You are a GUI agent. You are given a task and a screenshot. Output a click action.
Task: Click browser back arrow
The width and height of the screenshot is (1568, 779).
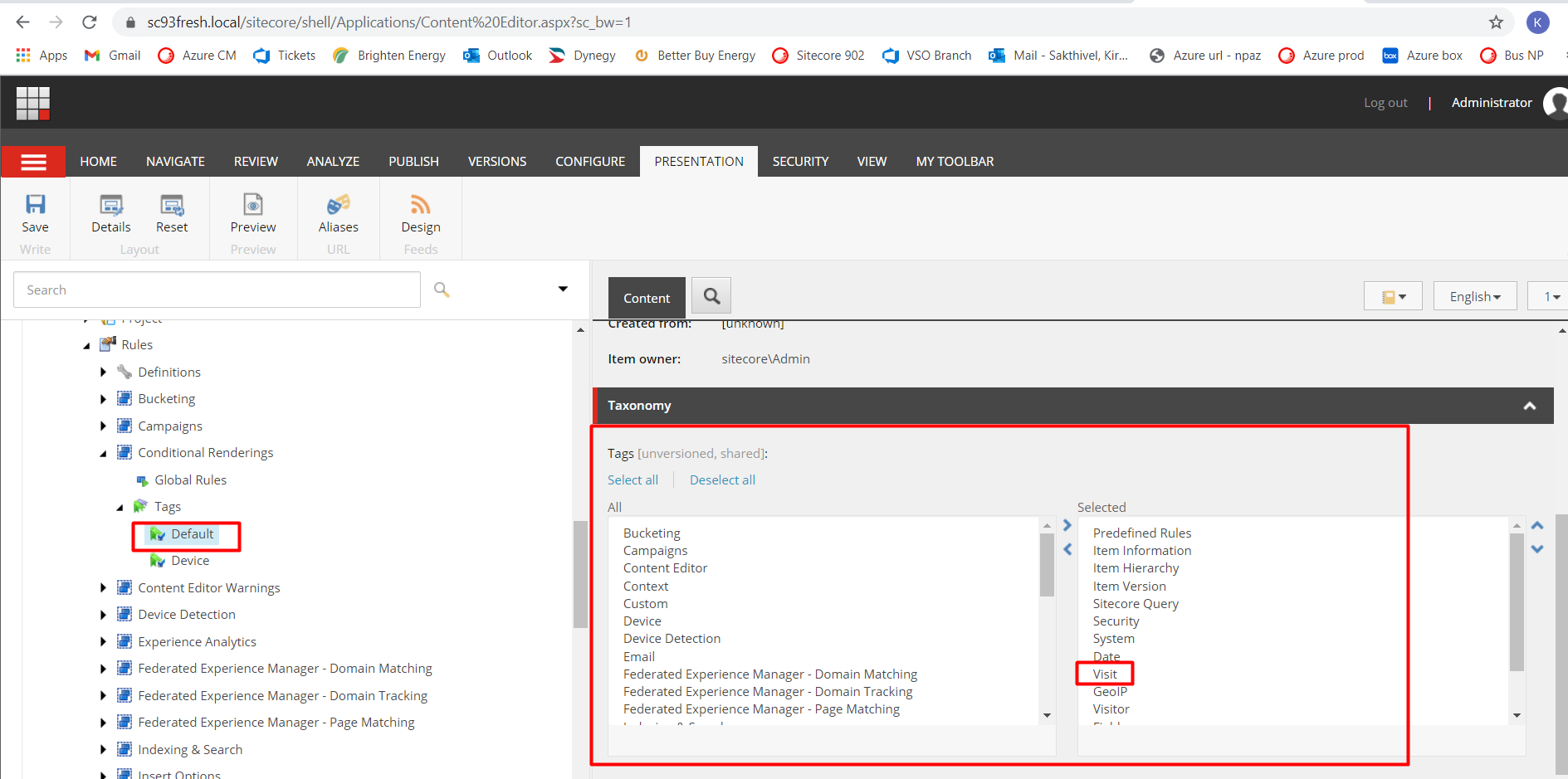click(23, 22)
